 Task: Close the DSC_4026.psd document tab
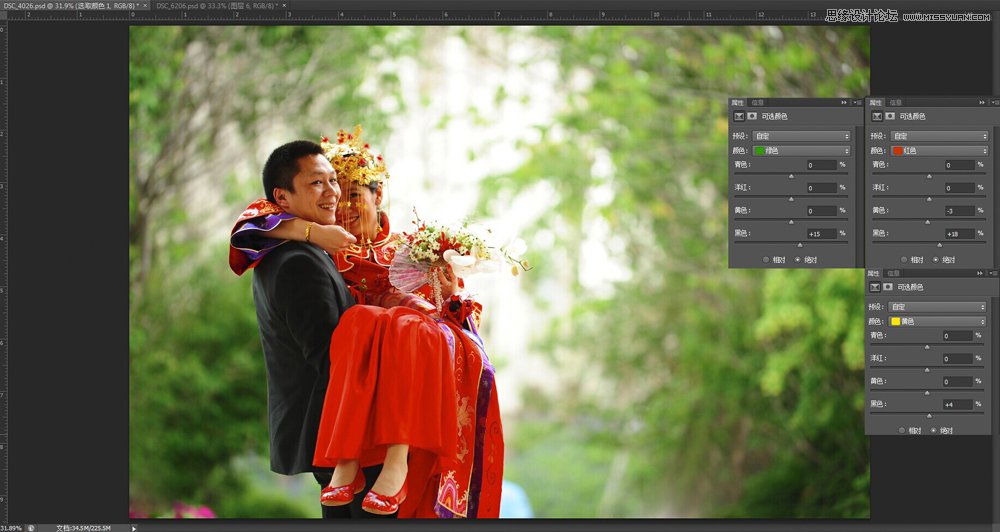click(x=145, y=5)
